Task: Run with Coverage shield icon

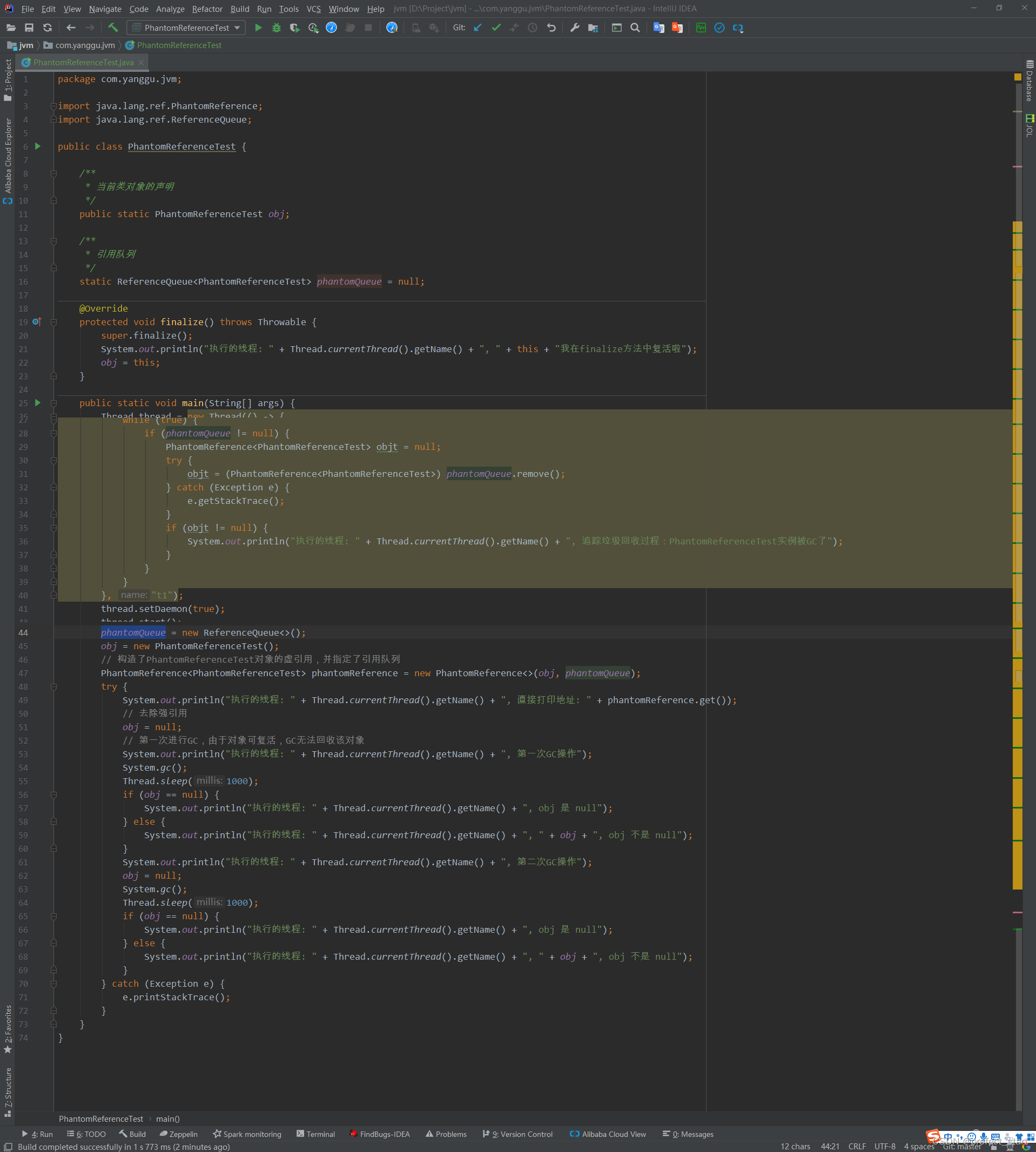Action: 295,28
